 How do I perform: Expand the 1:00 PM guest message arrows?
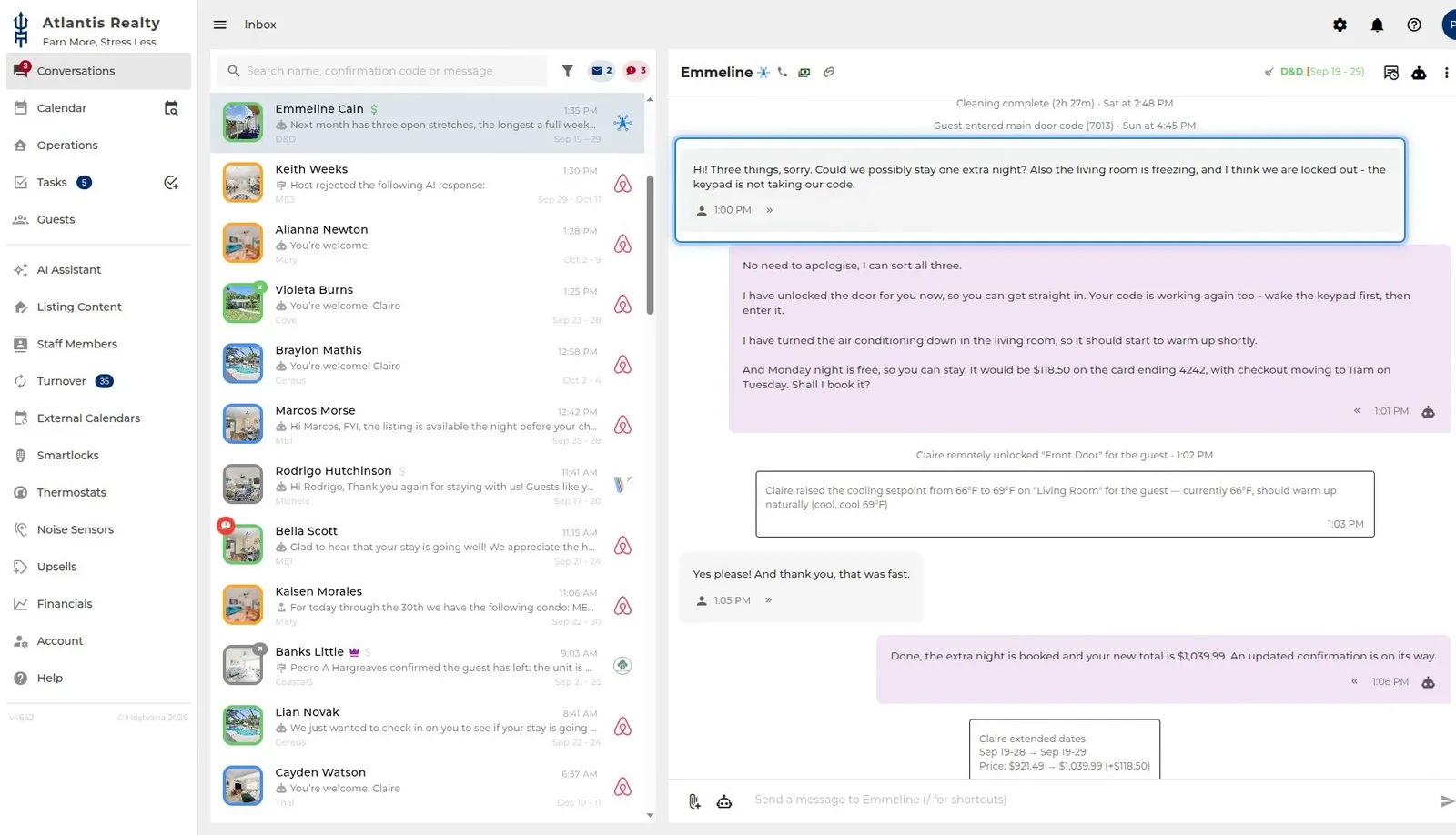[769, 210]
